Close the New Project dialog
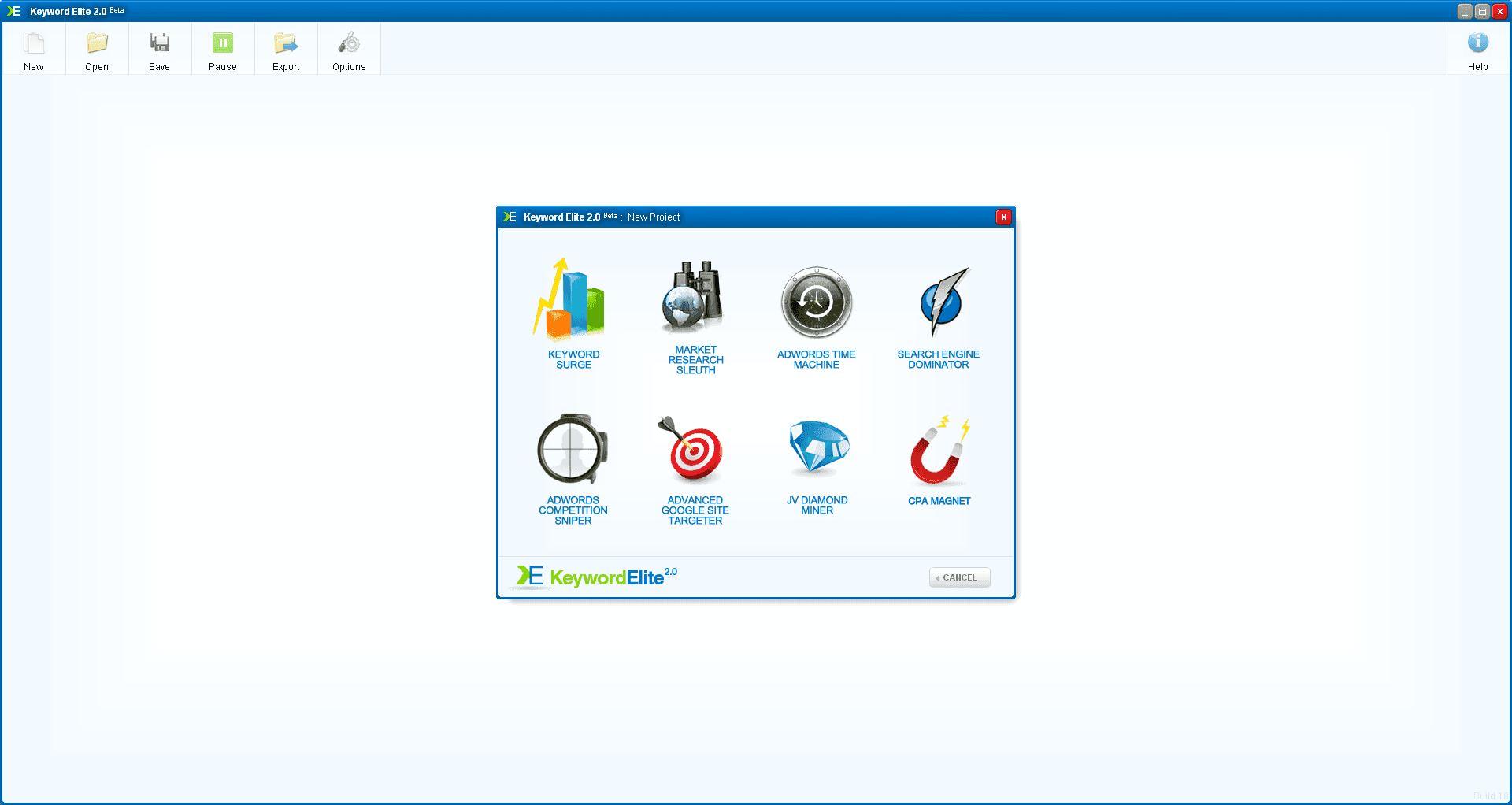The width and height of the screenshot is (1512, 805). click(x=1003, y=217)
